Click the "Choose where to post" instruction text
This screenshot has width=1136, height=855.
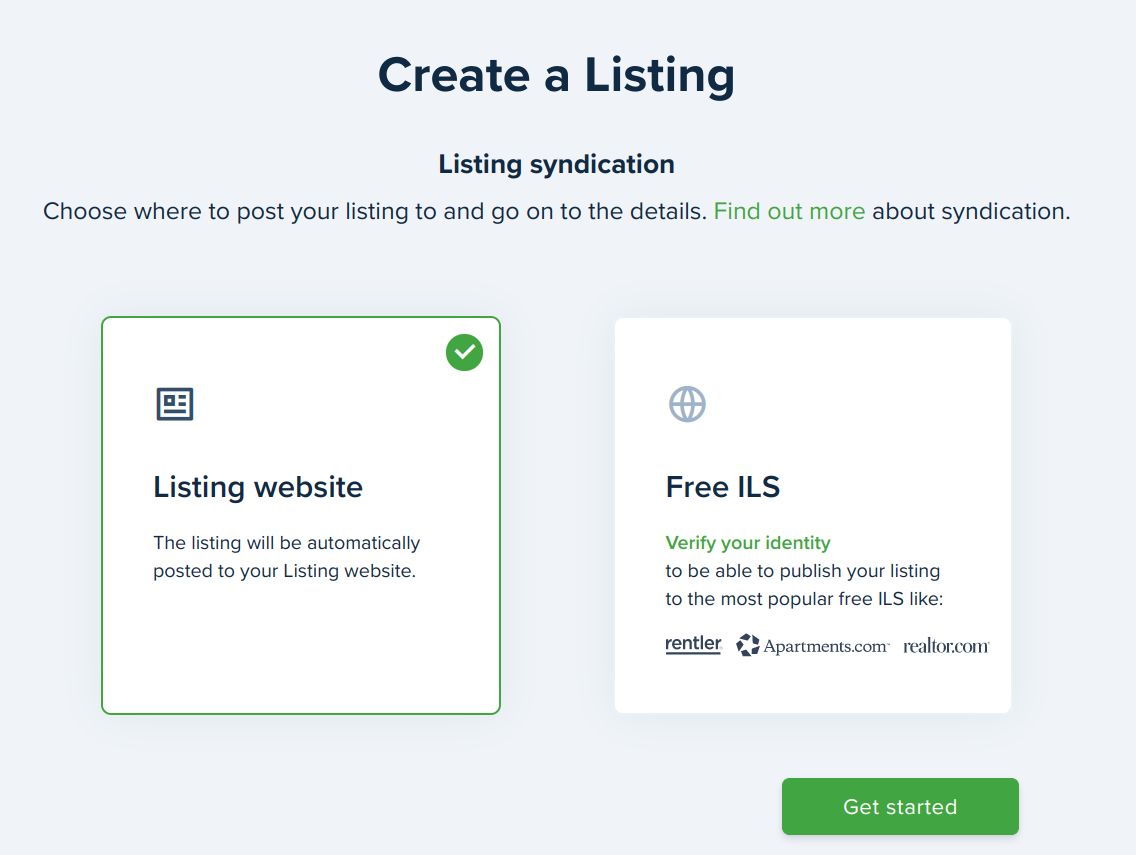click(375, 212)
